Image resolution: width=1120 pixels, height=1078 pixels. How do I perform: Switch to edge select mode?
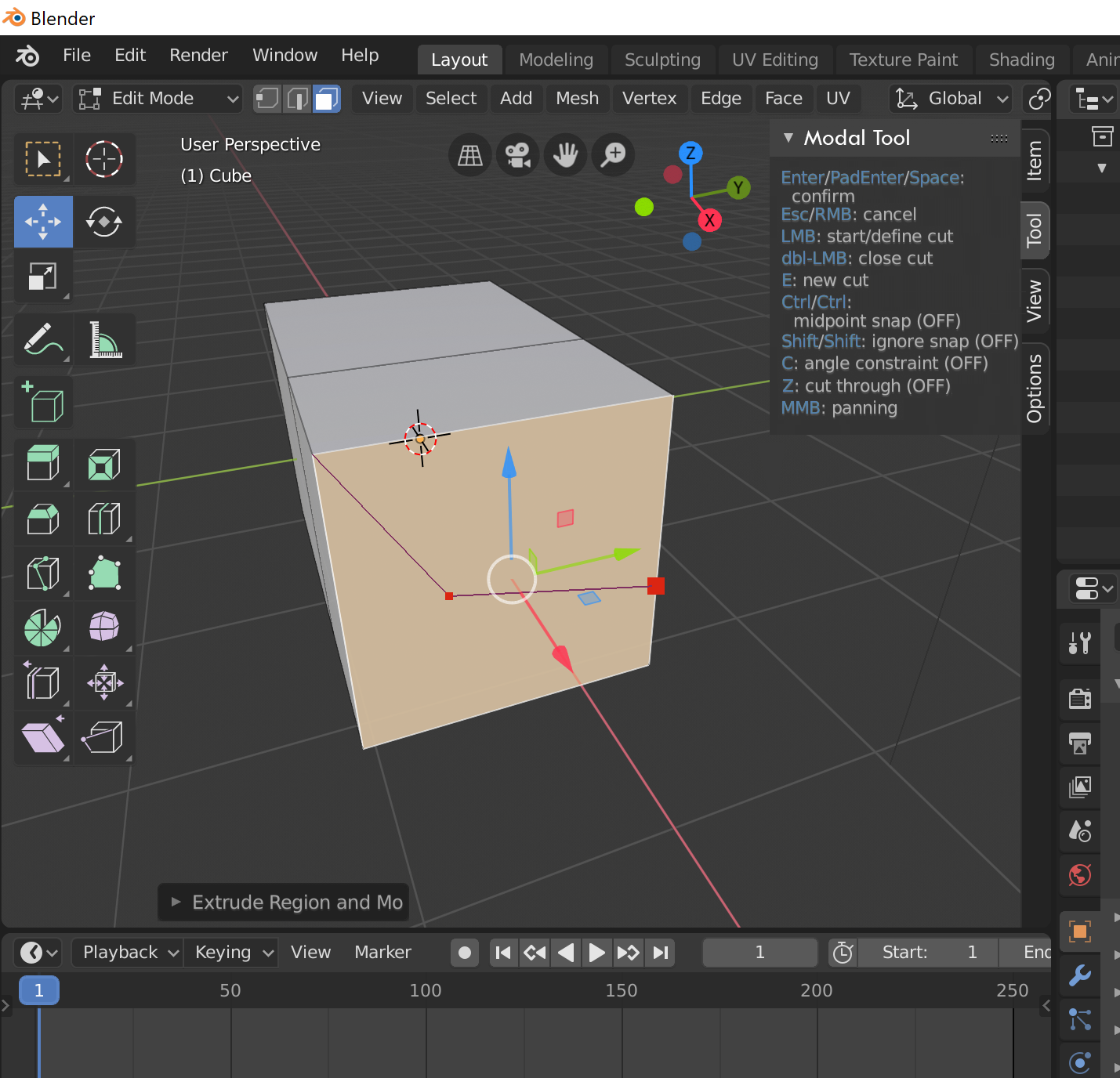click(x=296, y=99)
